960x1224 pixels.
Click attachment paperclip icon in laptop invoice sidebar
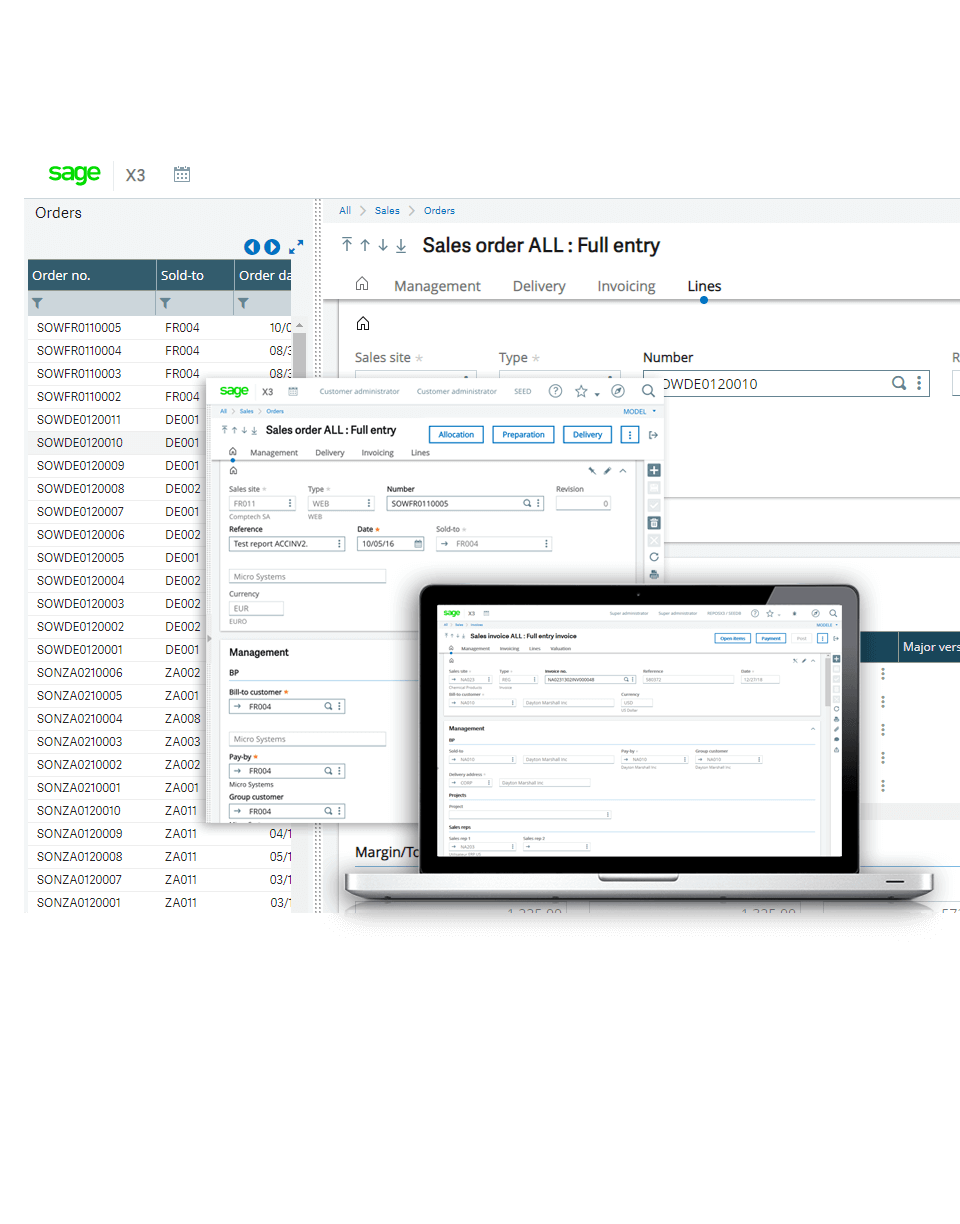point(836,729)
